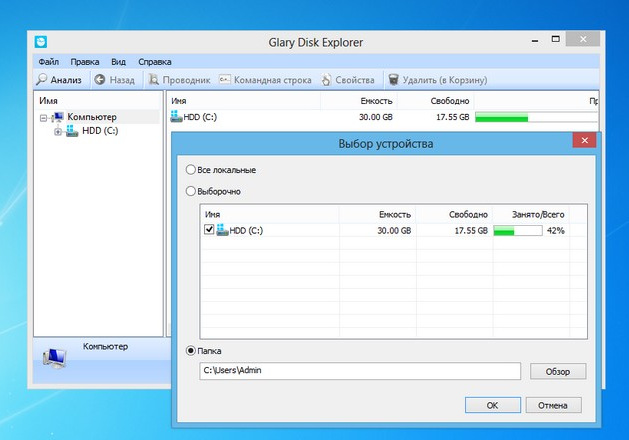Click the Удалить (в Корзину) label

coord(445,80)
